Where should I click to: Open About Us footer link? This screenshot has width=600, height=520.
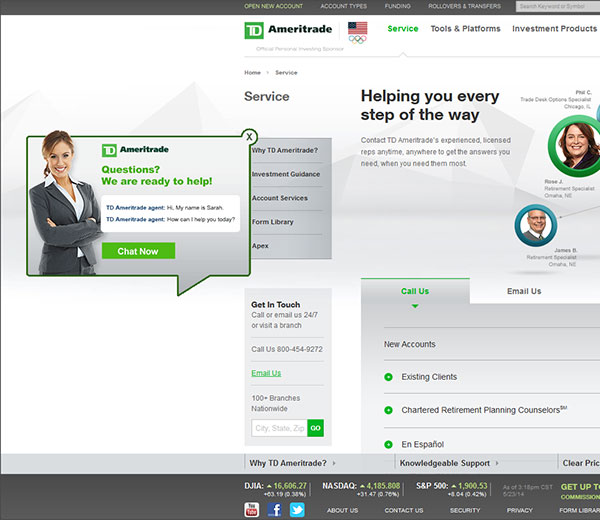coord(342,510)
